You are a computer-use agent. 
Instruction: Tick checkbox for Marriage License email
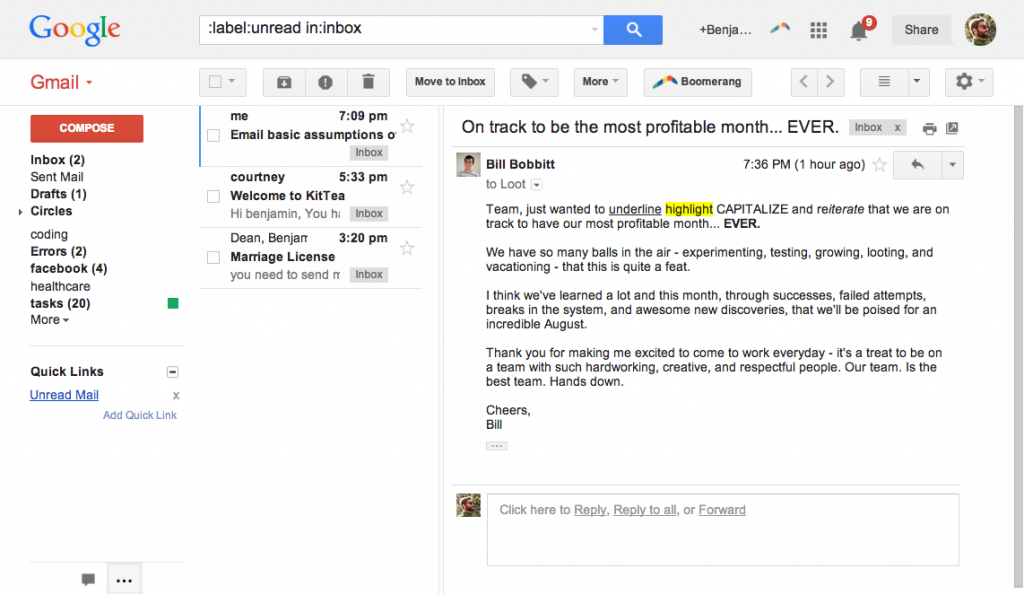tap(214, 257)
